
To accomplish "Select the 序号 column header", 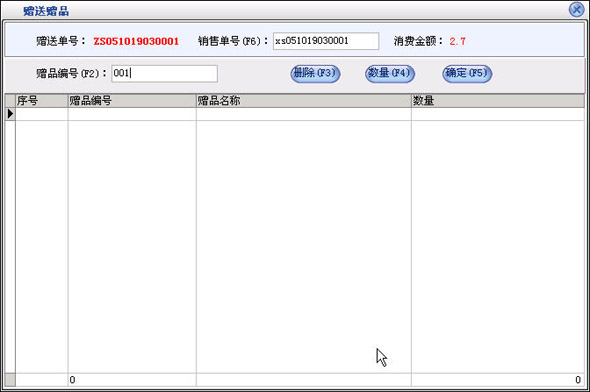I will coord(41,101).
